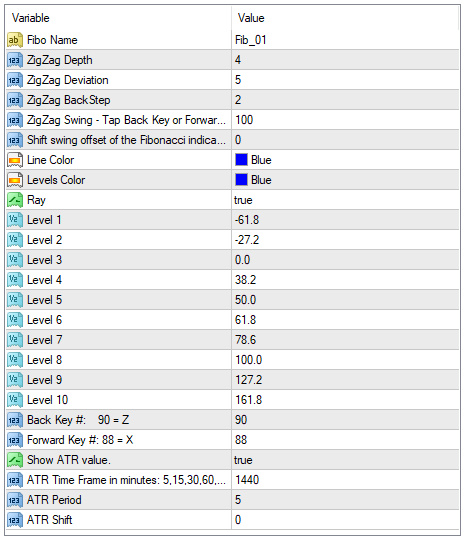The image size is (466, 540).
Task: Click the integer icon beside Back Key #
Action: pyautogui.click(x=14, y=419)
